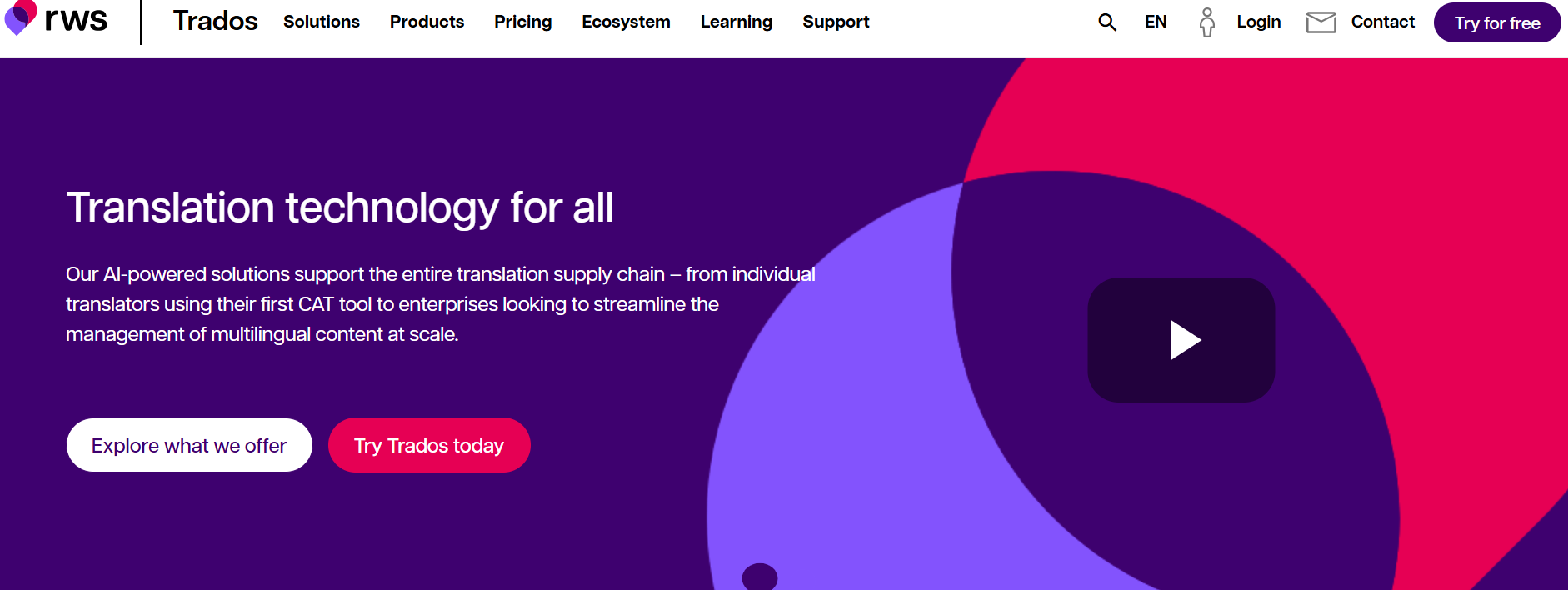Play the hero video
Screen dimensions: 1568x590
pyautogui.click(x=1181, y=340)
